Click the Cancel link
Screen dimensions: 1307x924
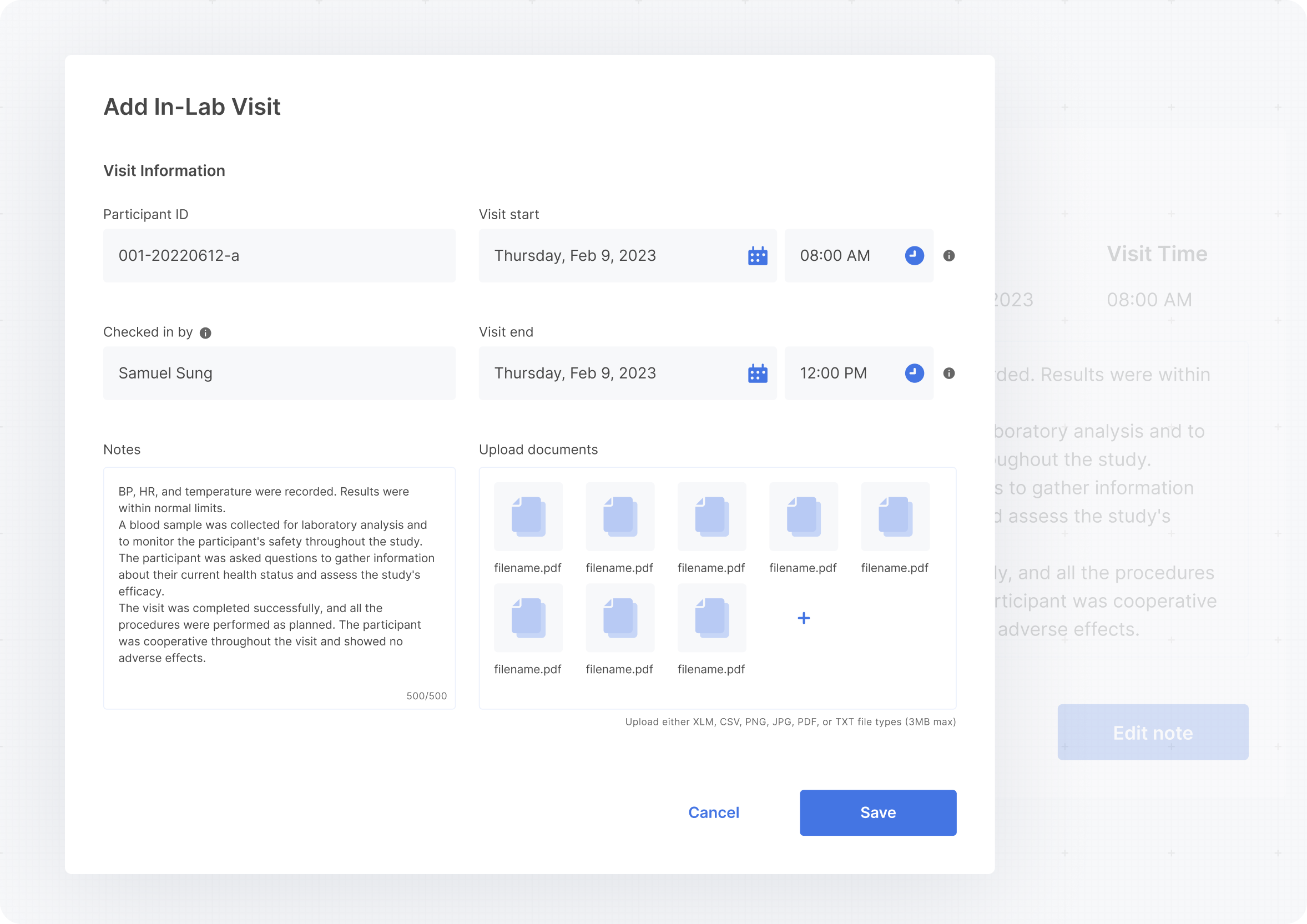[713, 812]
